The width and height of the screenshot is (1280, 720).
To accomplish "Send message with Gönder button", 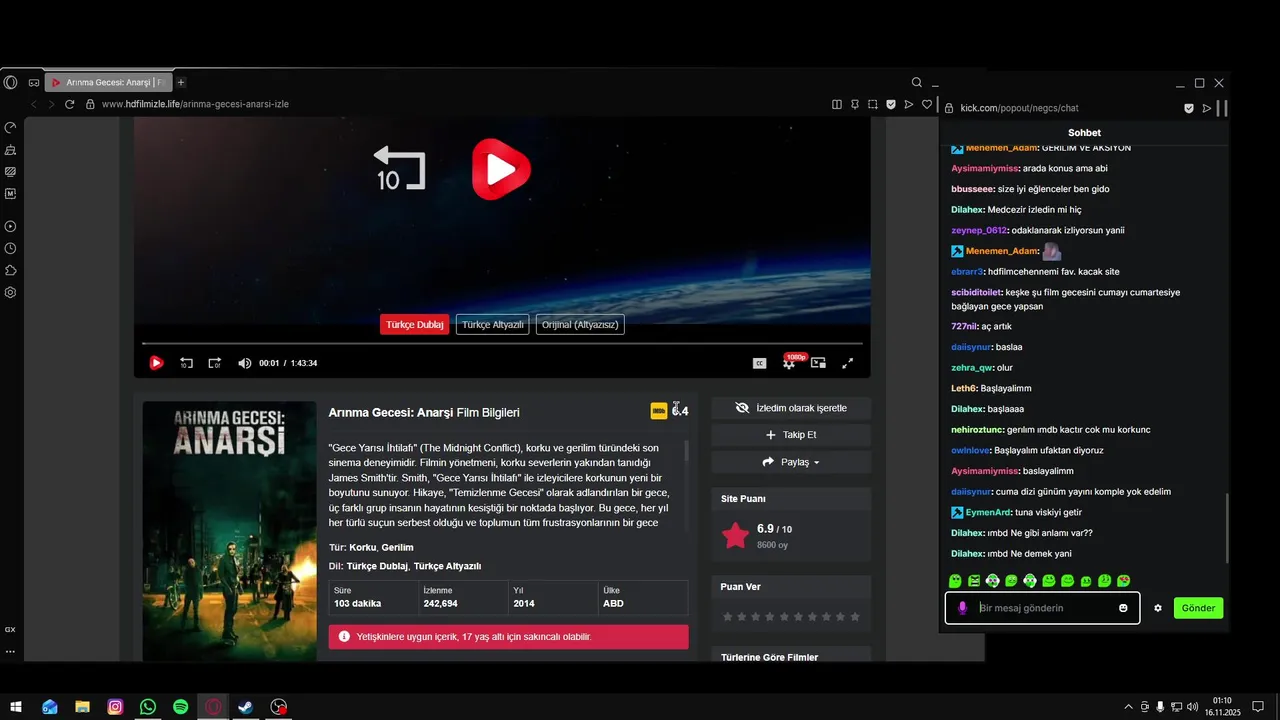I will (x=1198, y=608).
